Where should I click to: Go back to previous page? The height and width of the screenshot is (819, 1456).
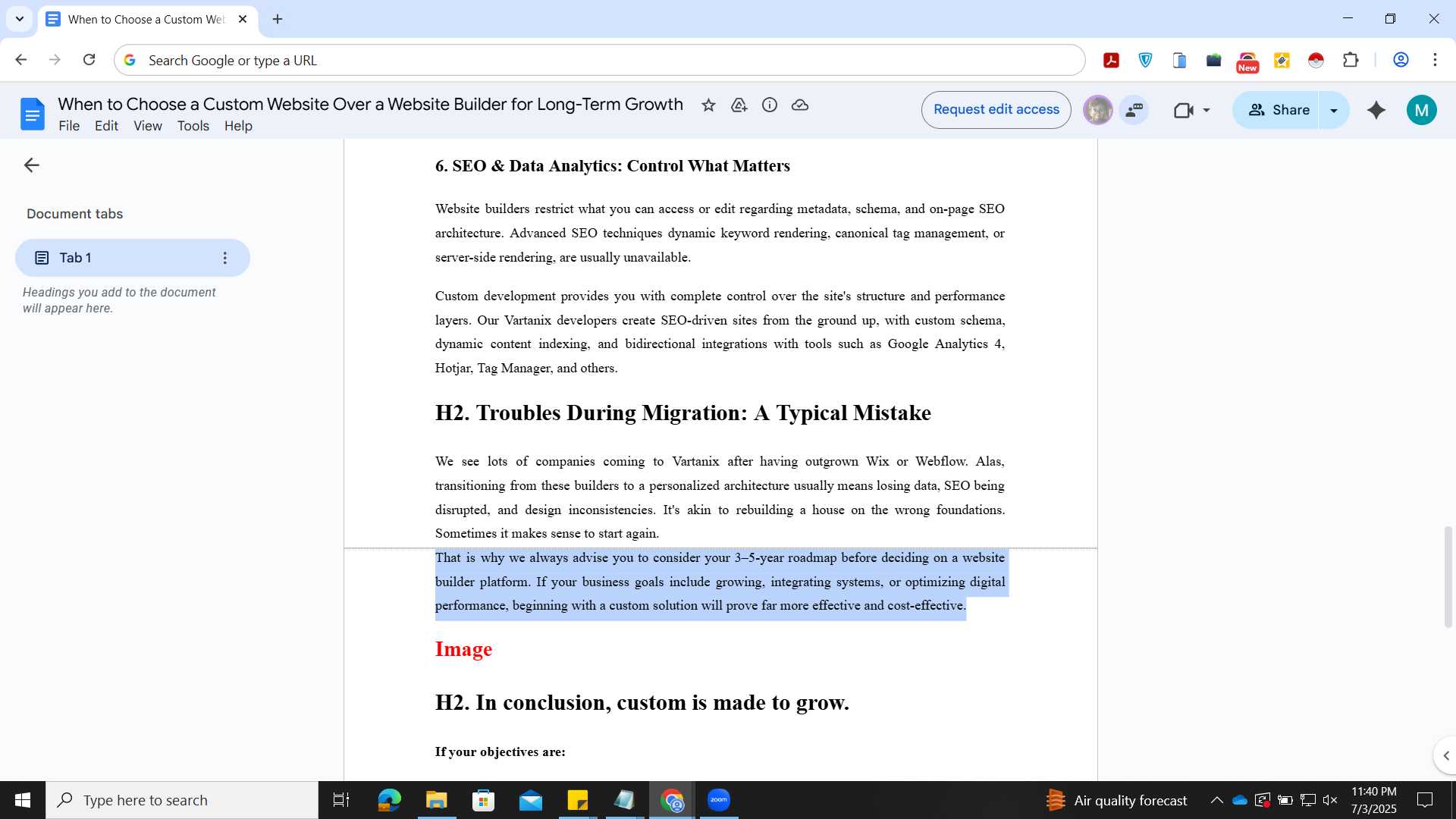pyautogui.click(x=21, y=60)
